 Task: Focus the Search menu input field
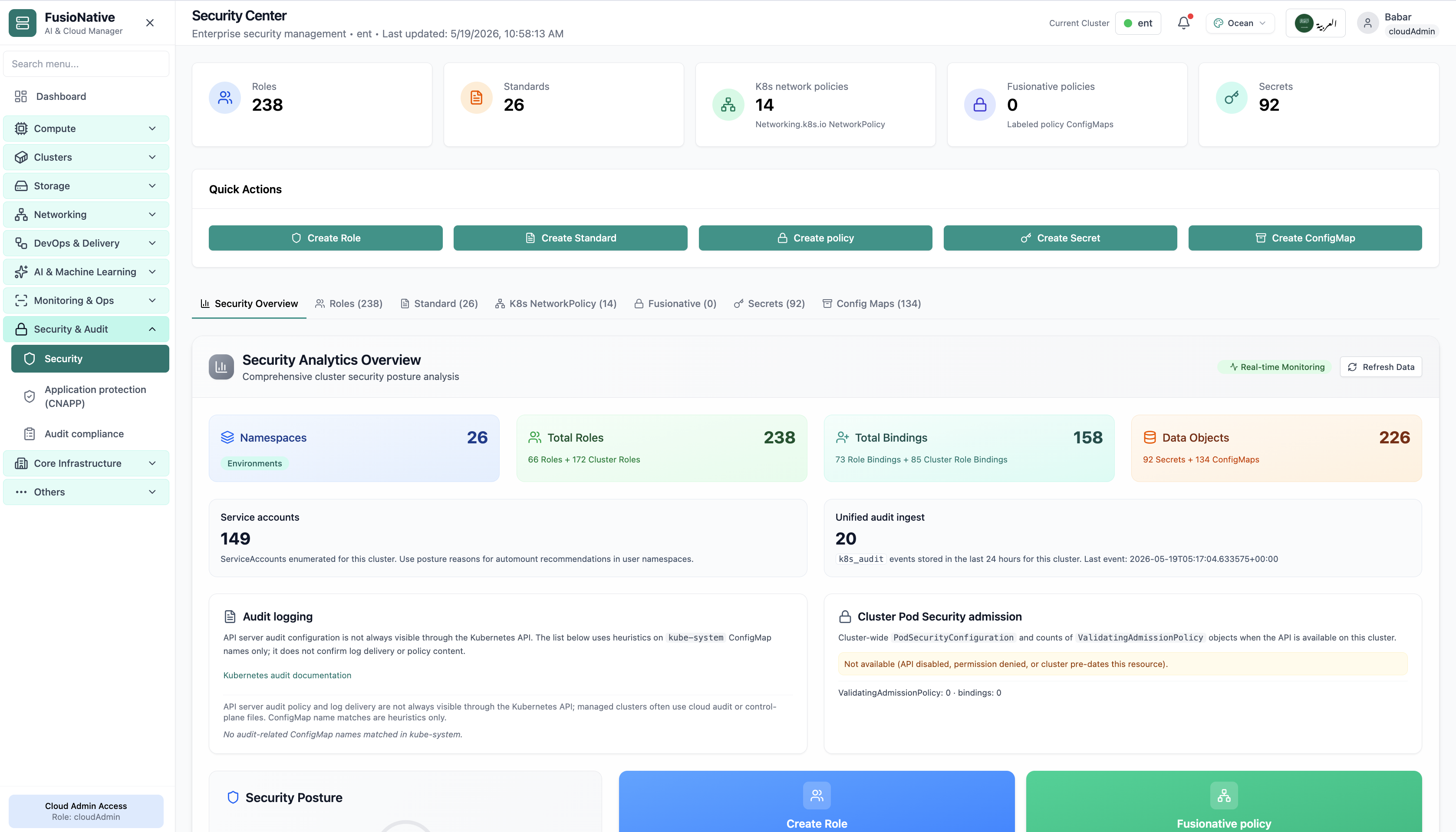coord(86,64)
